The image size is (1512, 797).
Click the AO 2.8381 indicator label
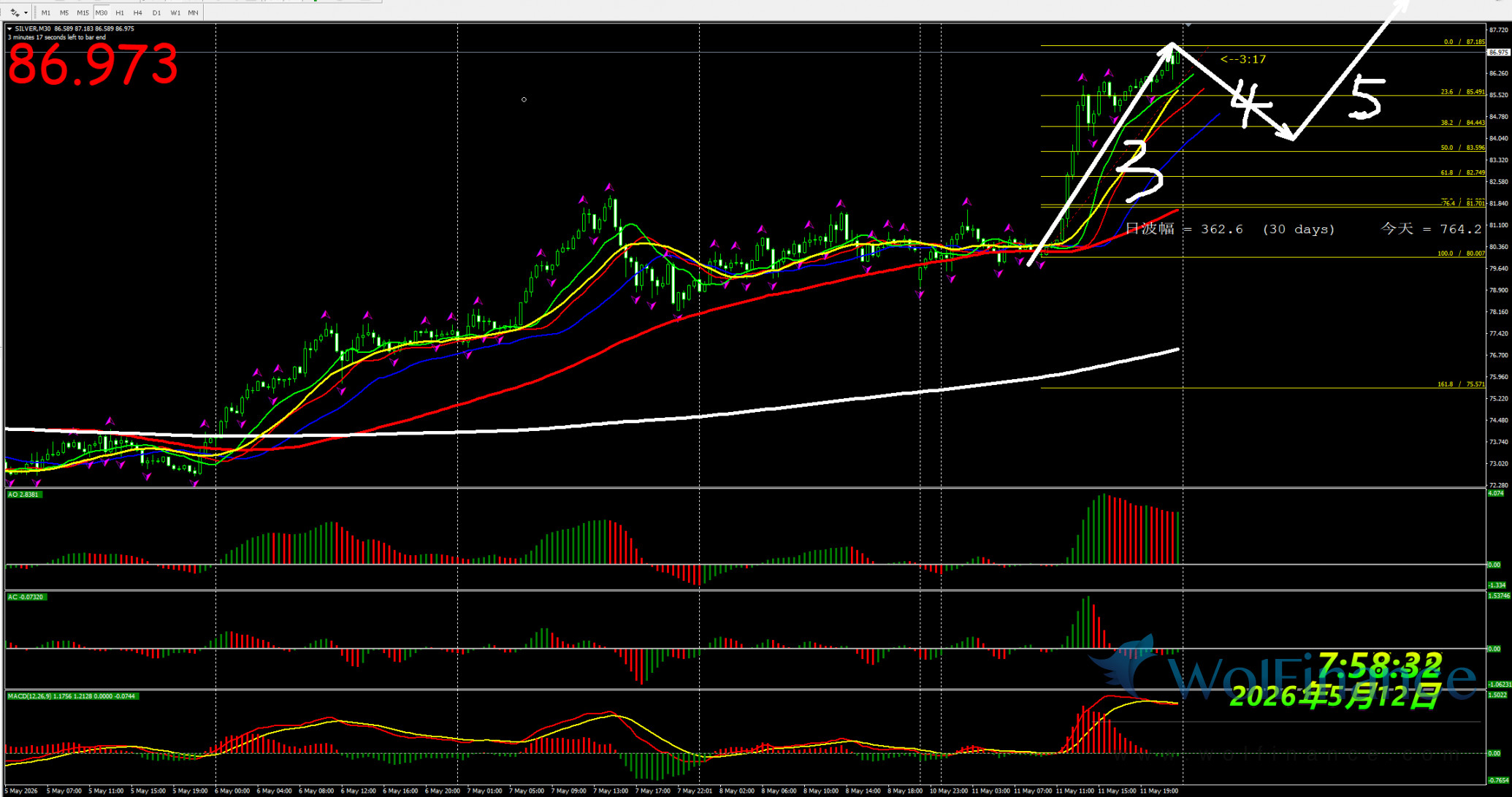click(23, 495)
